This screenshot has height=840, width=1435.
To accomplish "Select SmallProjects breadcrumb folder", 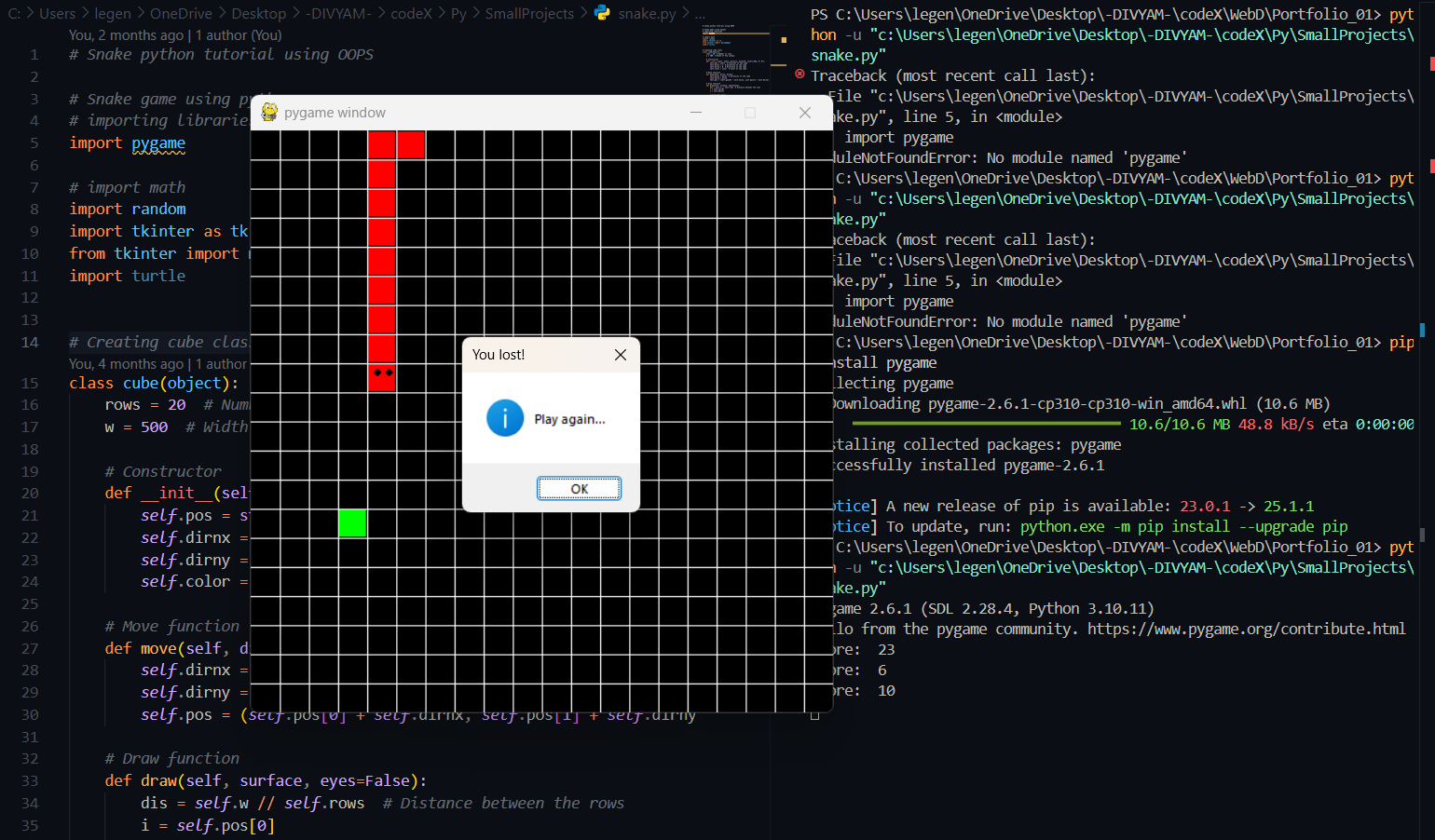I will pos(529,13).
